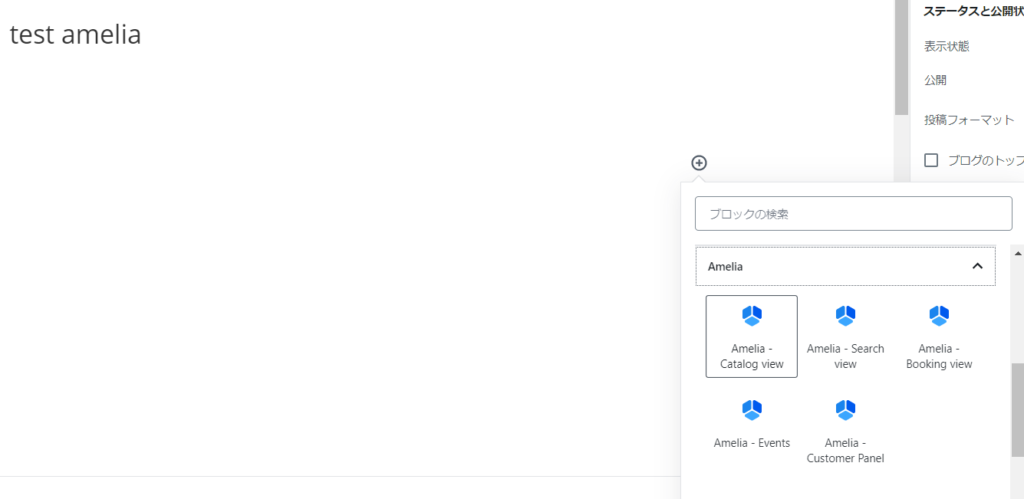Click the 公開 label in sidebar
Screen dimensions: 1024x499
tap(935, 80)
